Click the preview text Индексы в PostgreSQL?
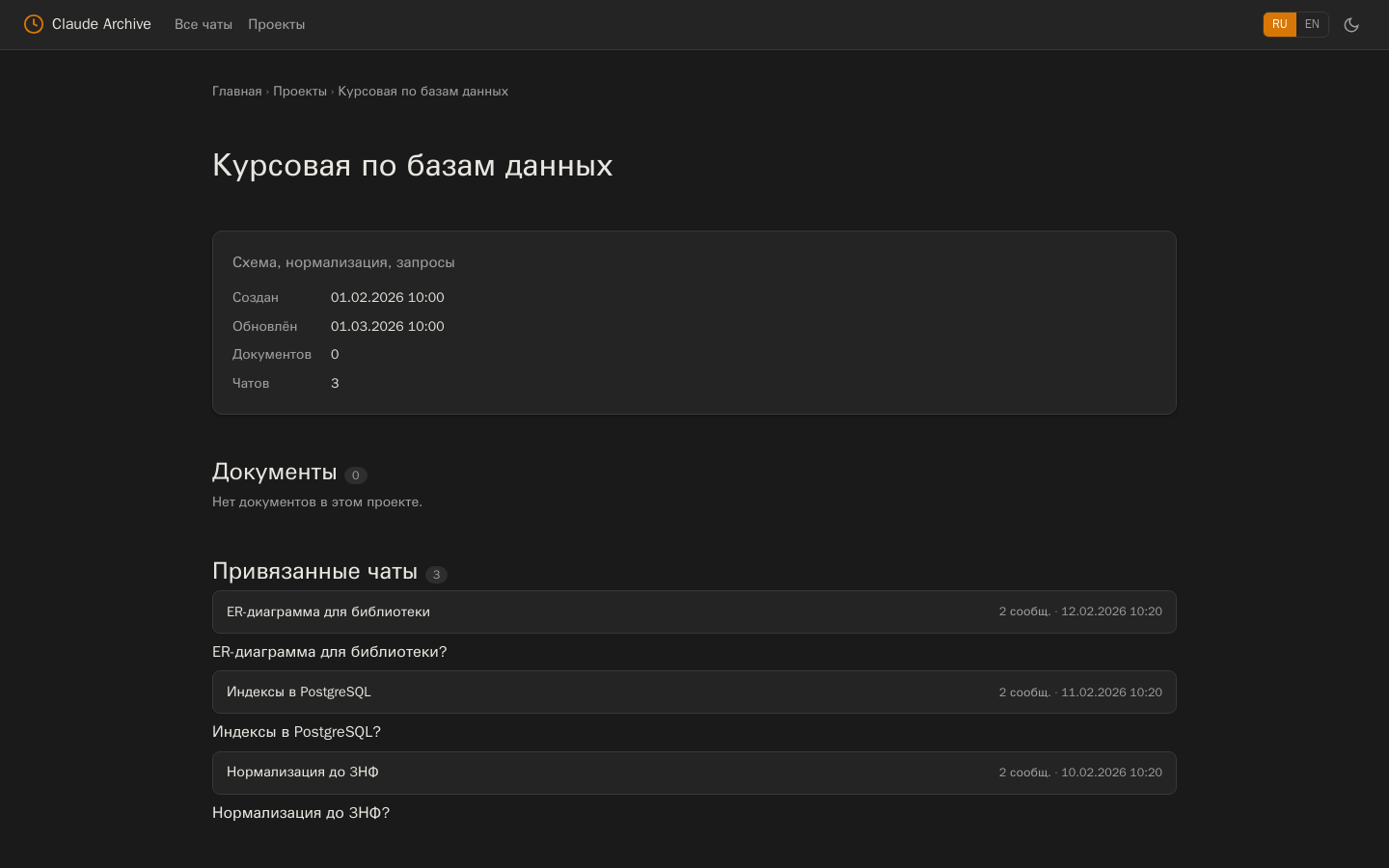This screenshot has height=868, width=1389. click(296, 732)
